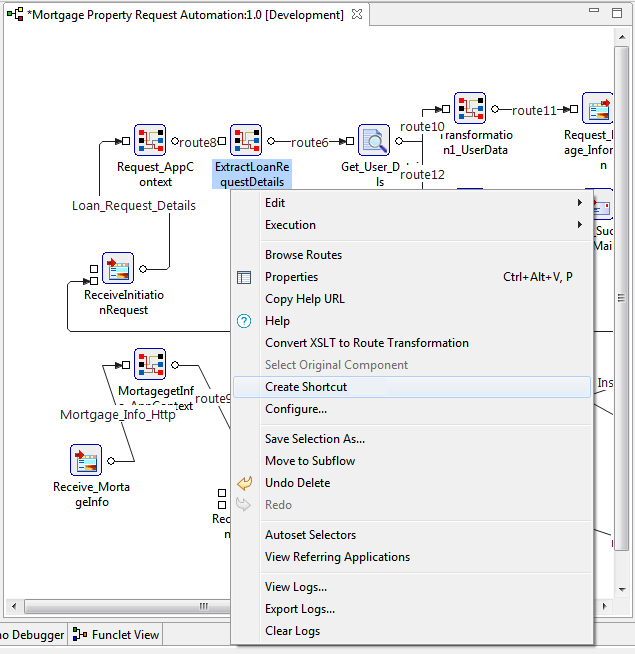Image resolution: width=635 pixels, height=654 pixels.
Task: Select the MortagegetInfo_AppContext component icon
Action: click(150, 364)
